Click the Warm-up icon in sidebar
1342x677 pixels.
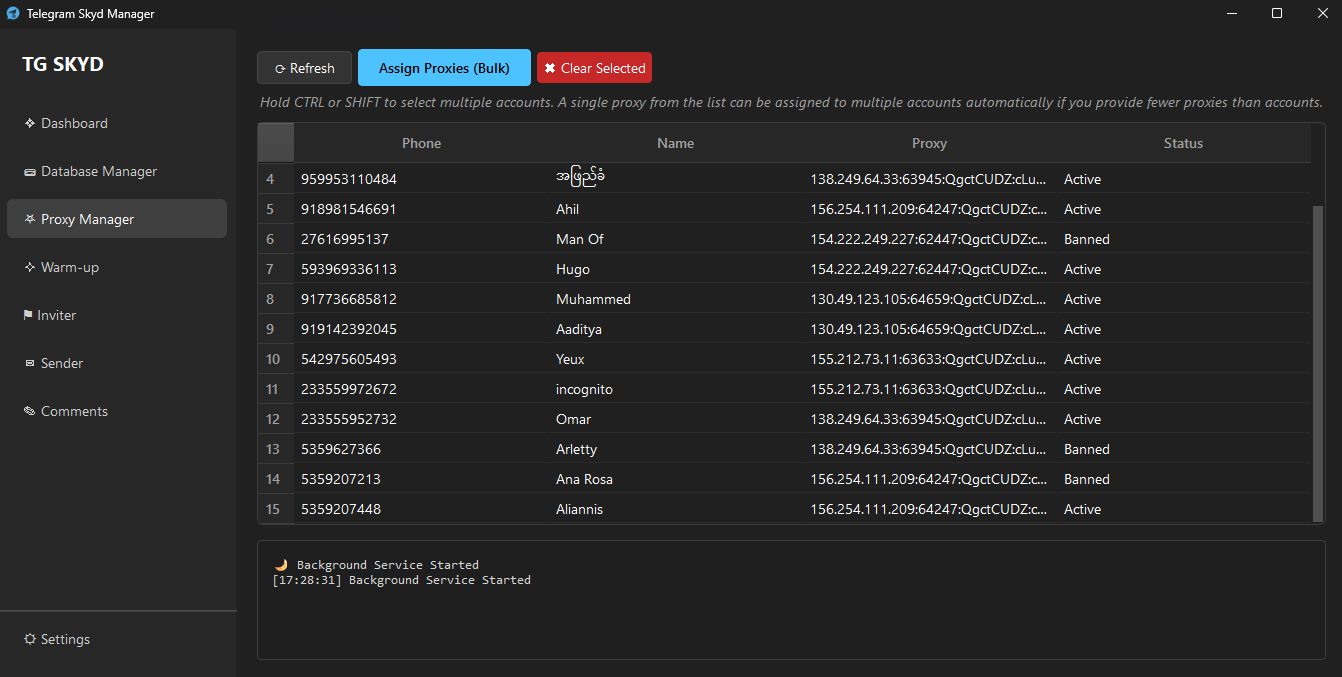tap(30, 268)
